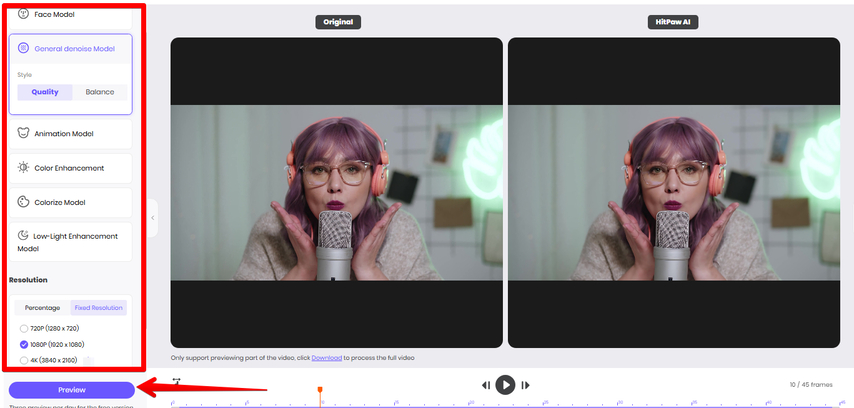The height and width of the screenshot is (408, 854).
Task: Switch to the Percentage resolution tab
Action: [x=42, y=308]
